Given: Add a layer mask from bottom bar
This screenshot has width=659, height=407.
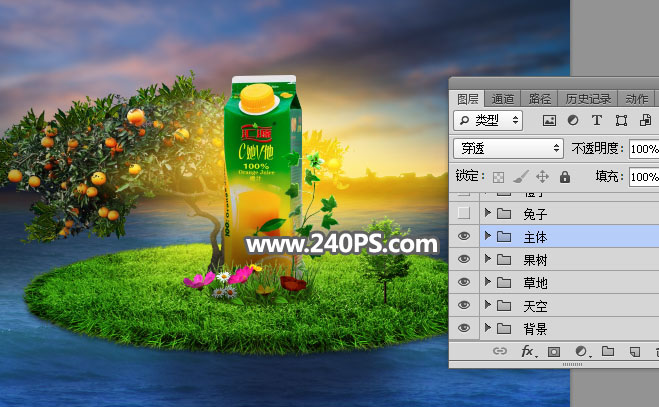Looking at the screenshot, I should (555, 352).
